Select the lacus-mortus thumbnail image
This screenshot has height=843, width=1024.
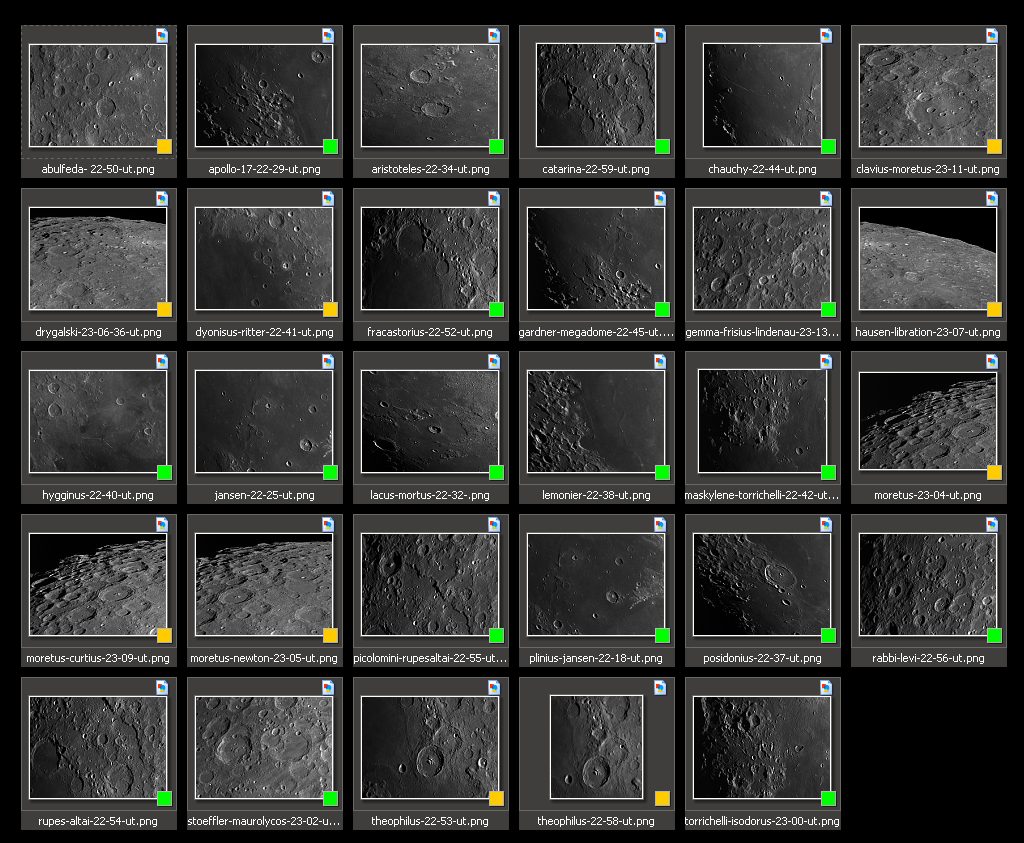(430, 421)
